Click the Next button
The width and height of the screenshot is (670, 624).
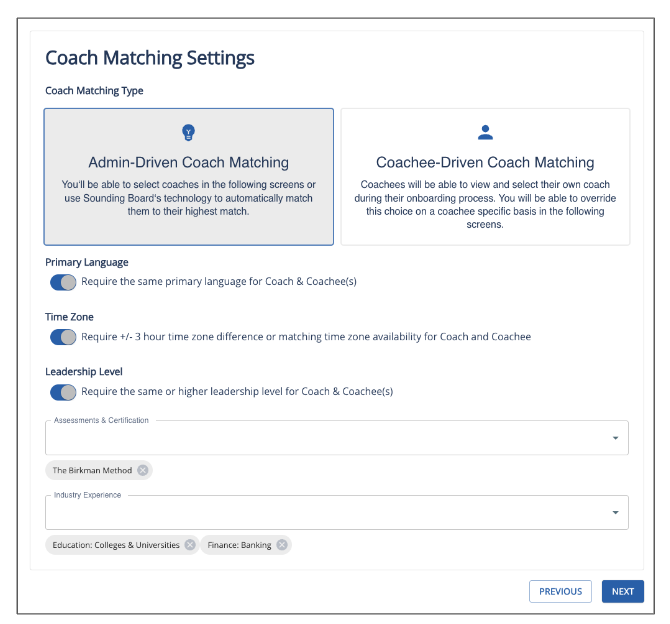point(623,591)
